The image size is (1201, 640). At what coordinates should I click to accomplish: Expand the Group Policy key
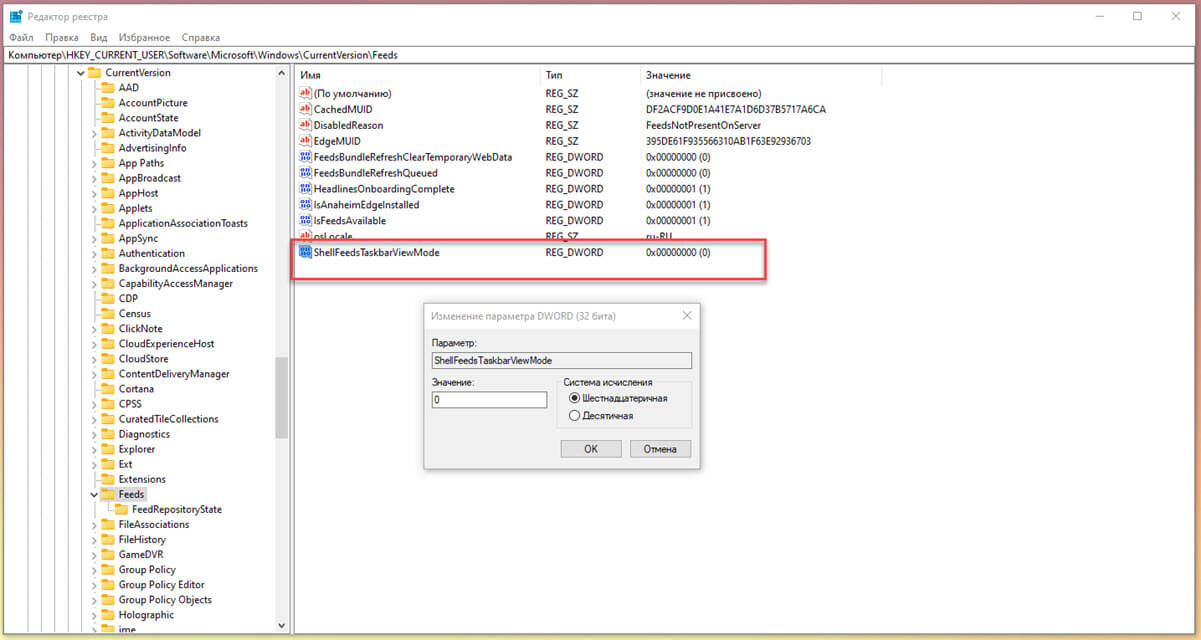94,569
